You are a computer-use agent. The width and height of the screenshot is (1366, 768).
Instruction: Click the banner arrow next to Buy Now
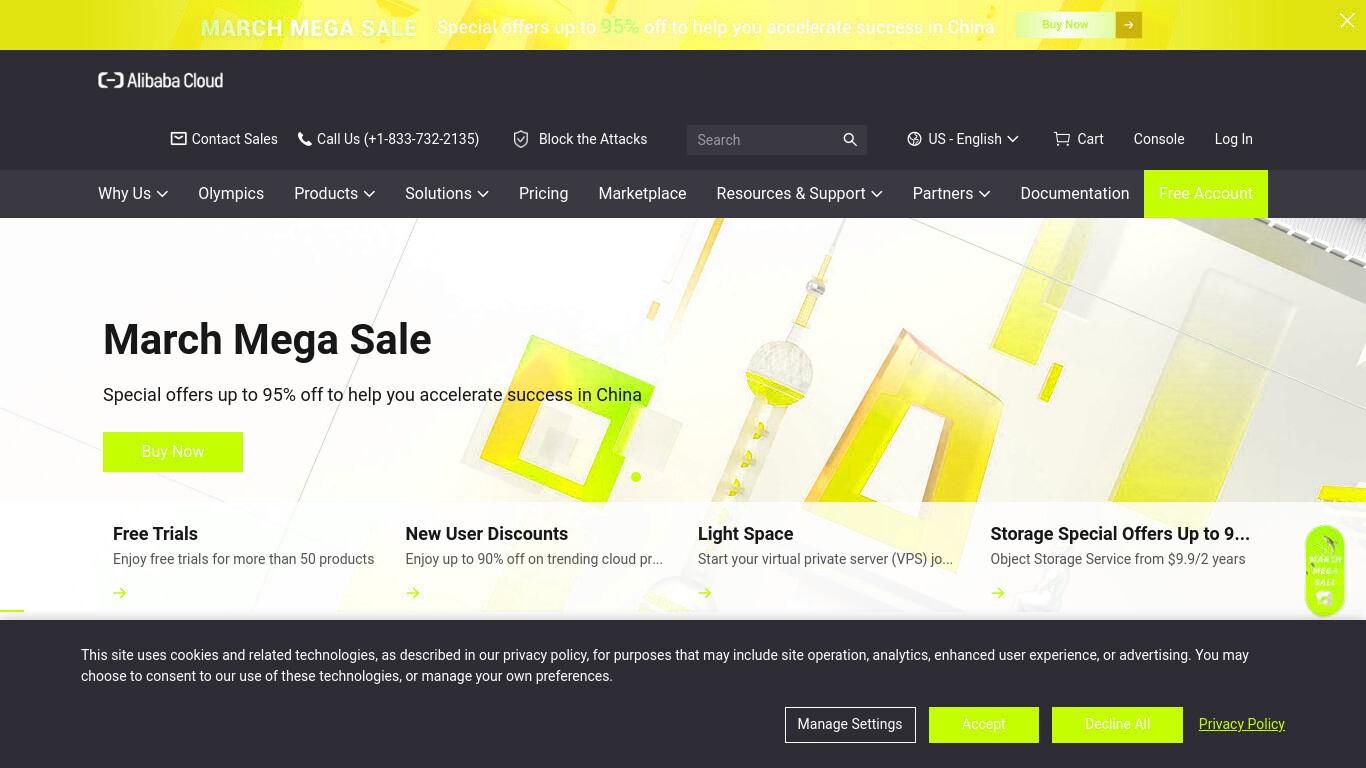pyautogui.click(x=1129, y=25)
